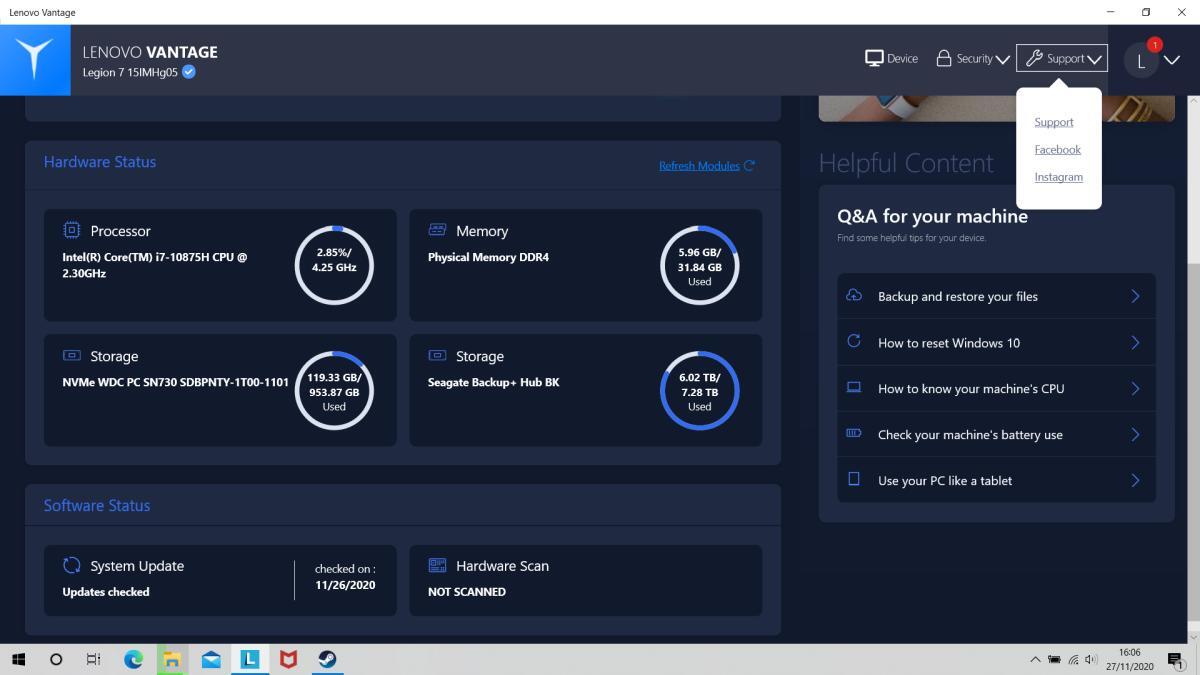Open Task View on the taskbar
The height and width of the screenshot is (675, 1200).
(x=93, y=659)
